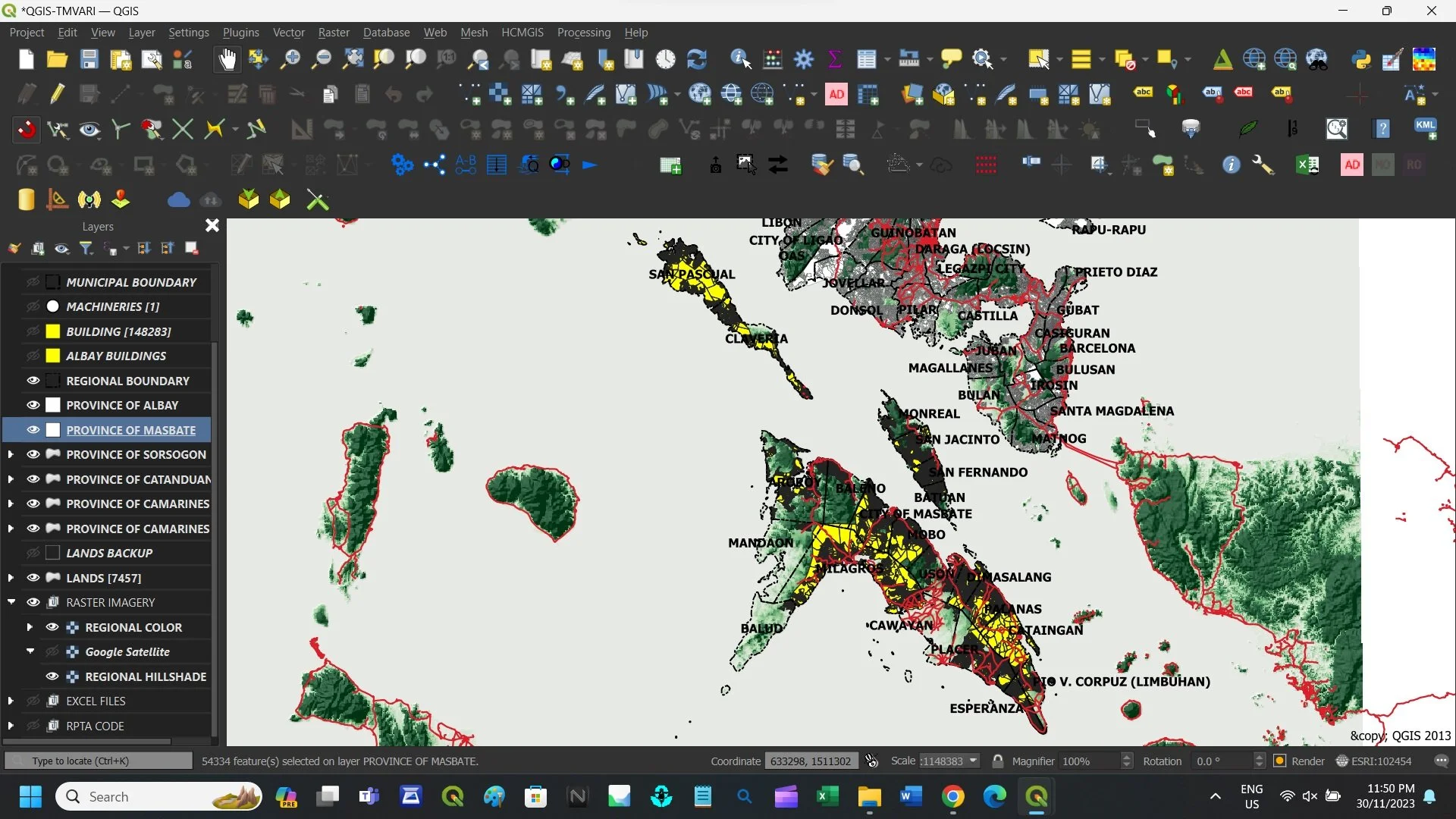The height and width of the screenshot is (819, 1456).
Task: Enable the Render checkbox in status bar
Action: pos(1279,761)
